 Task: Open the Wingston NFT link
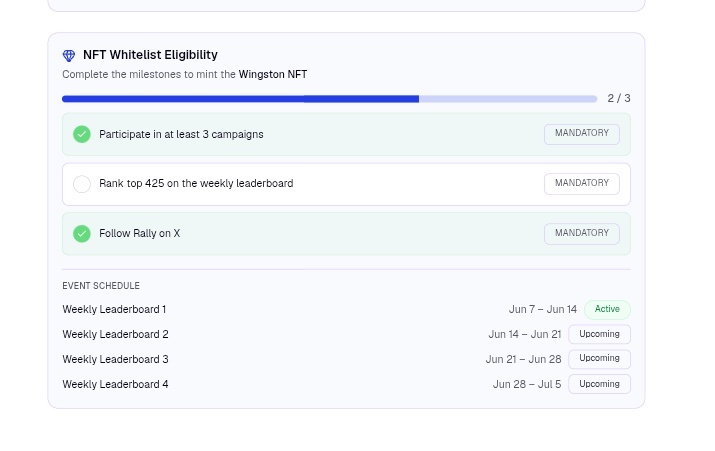[x=273, y=74]
